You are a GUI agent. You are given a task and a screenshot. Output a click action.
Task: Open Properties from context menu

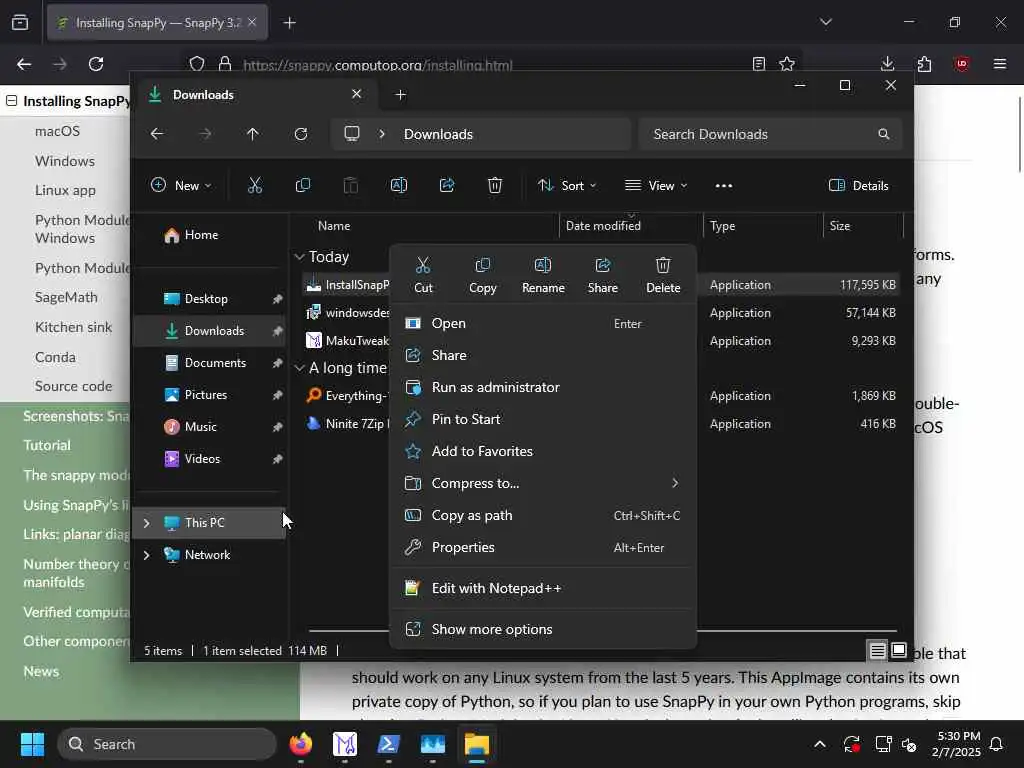pos(543,547)
